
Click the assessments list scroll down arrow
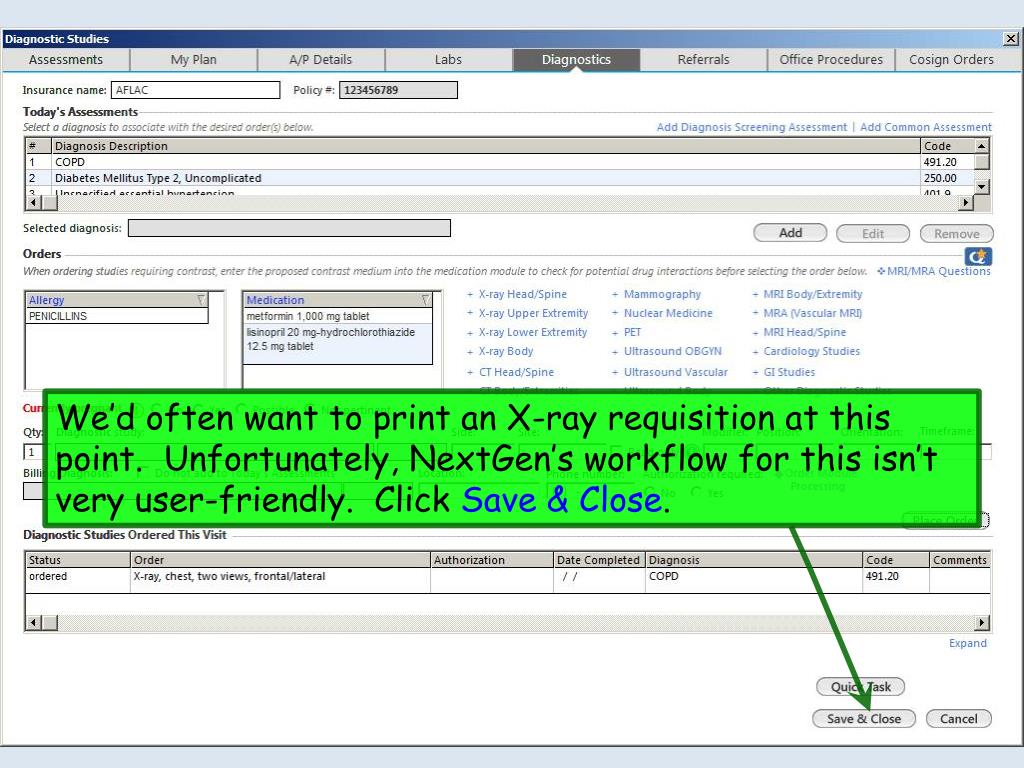pyautogui.click(x=981, y=187)
